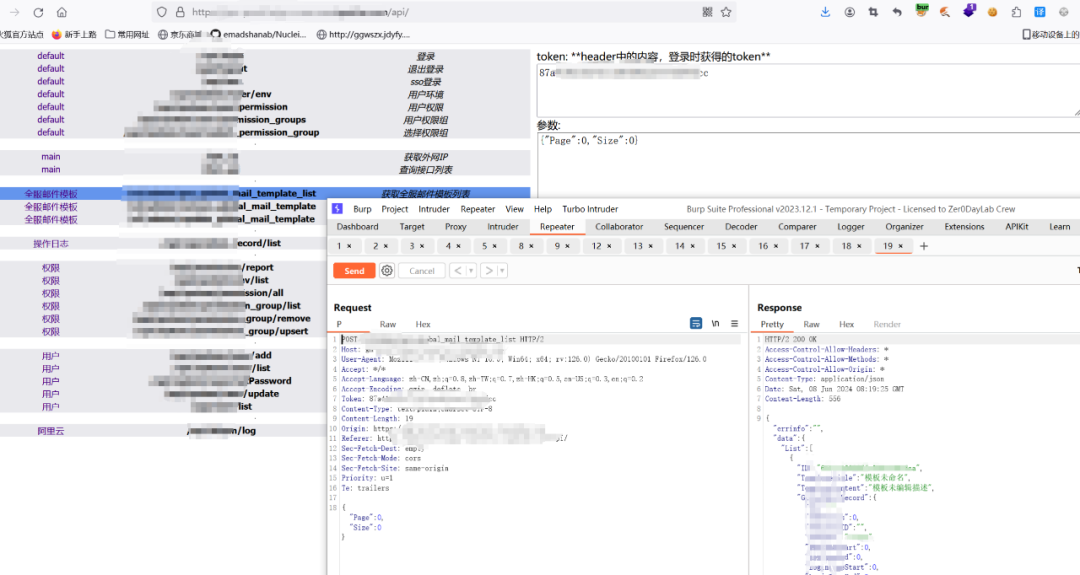Click the browser reload icon
The height and width of the screenshot is (575, 1080).
[39, 12]
